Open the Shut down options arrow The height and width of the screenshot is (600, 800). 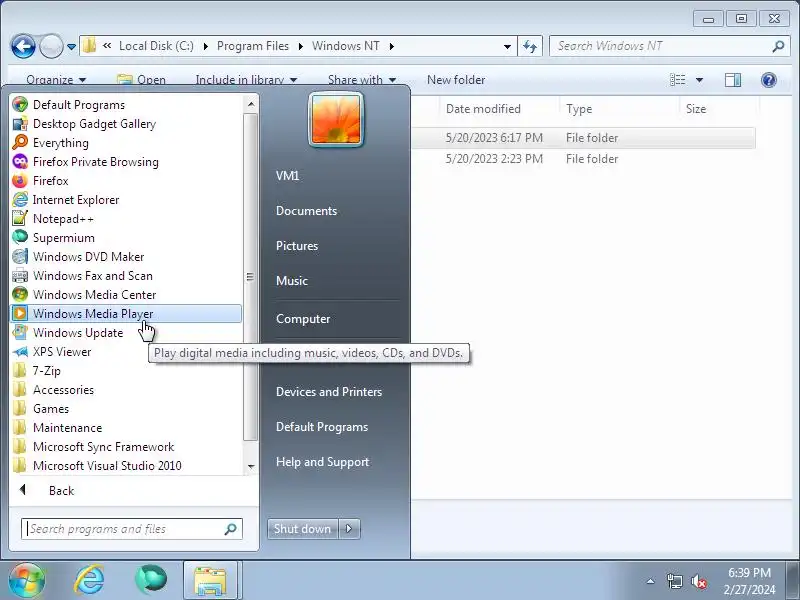tap(349, 529)
